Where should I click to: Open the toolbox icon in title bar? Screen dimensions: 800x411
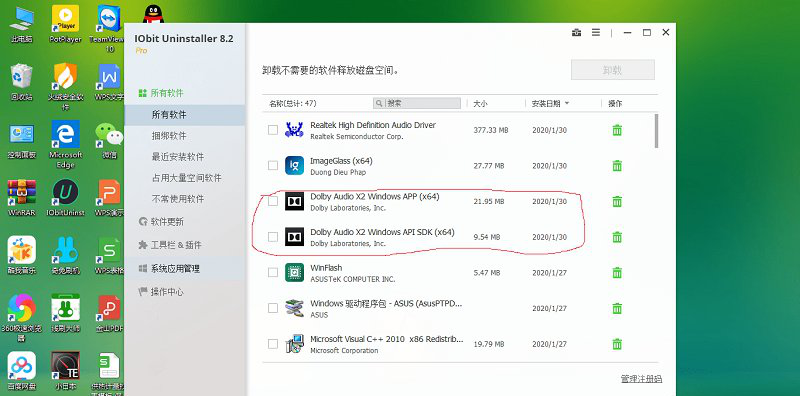click(x=577, y=32)
